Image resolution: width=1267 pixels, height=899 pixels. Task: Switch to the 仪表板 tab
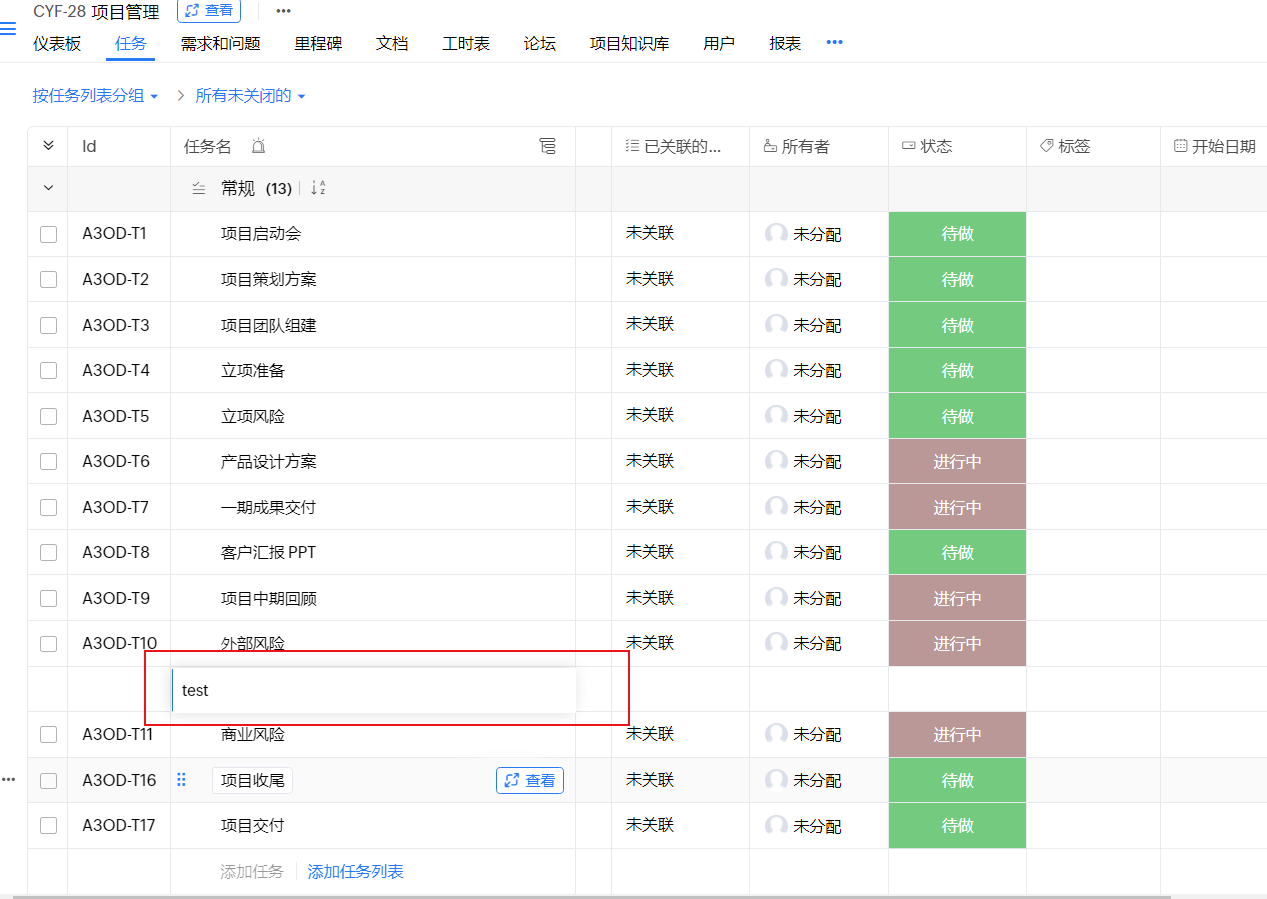(x=57, y=43)
